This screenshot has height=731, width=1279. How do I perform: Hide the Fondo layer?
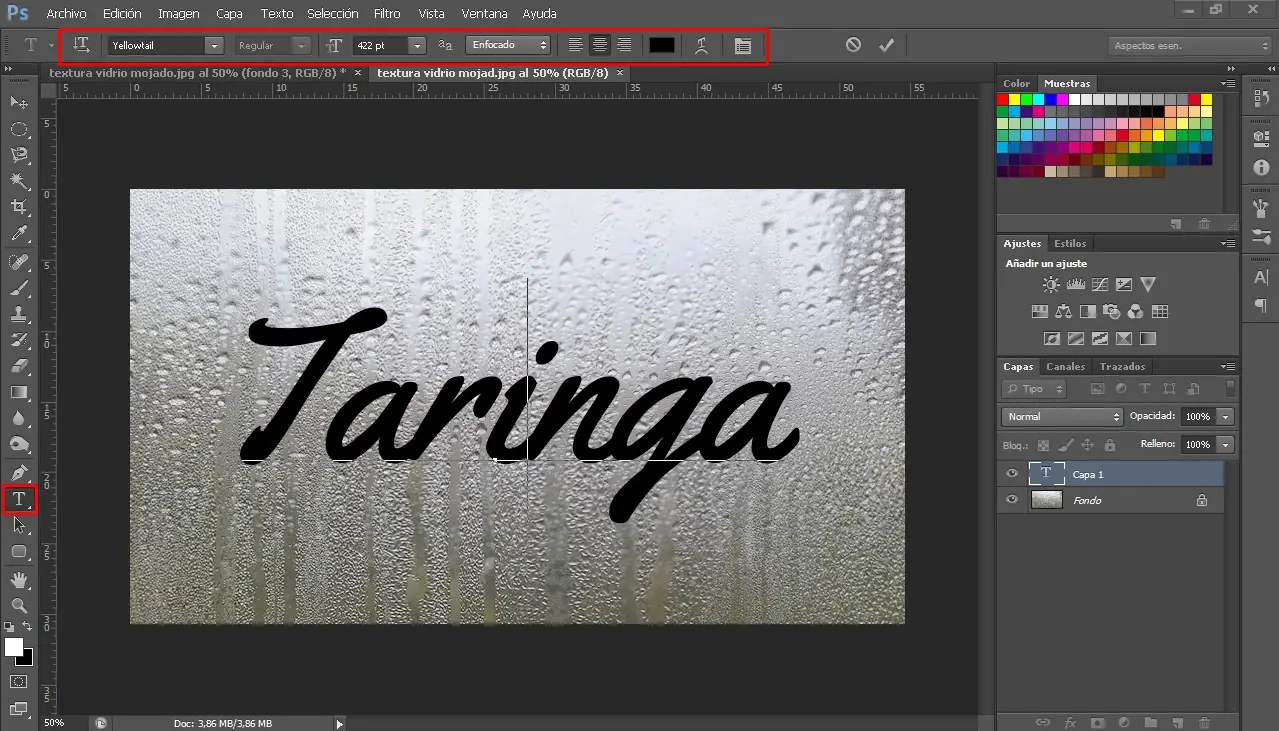(x=1012, y=500)
